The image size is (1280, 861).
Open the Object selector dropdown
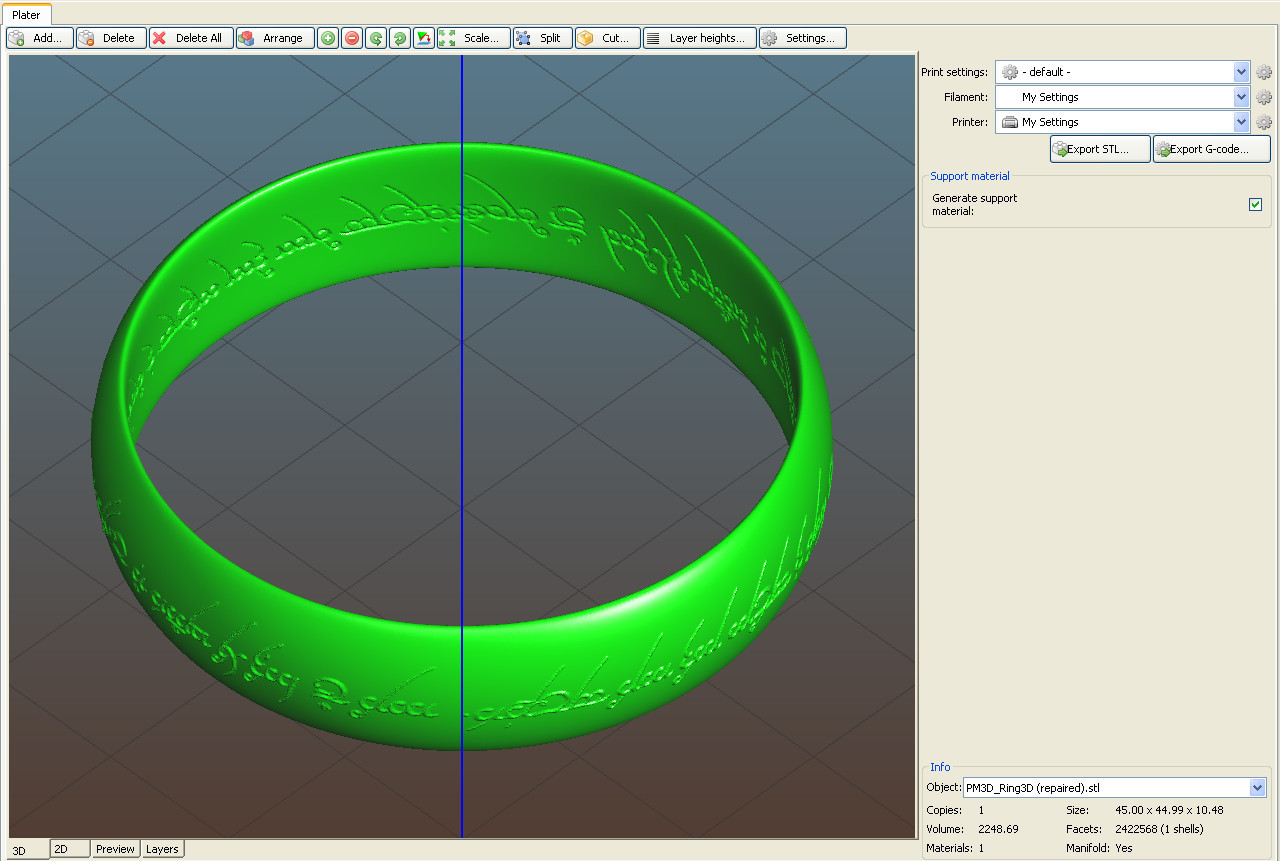(x=1258, y=788)
